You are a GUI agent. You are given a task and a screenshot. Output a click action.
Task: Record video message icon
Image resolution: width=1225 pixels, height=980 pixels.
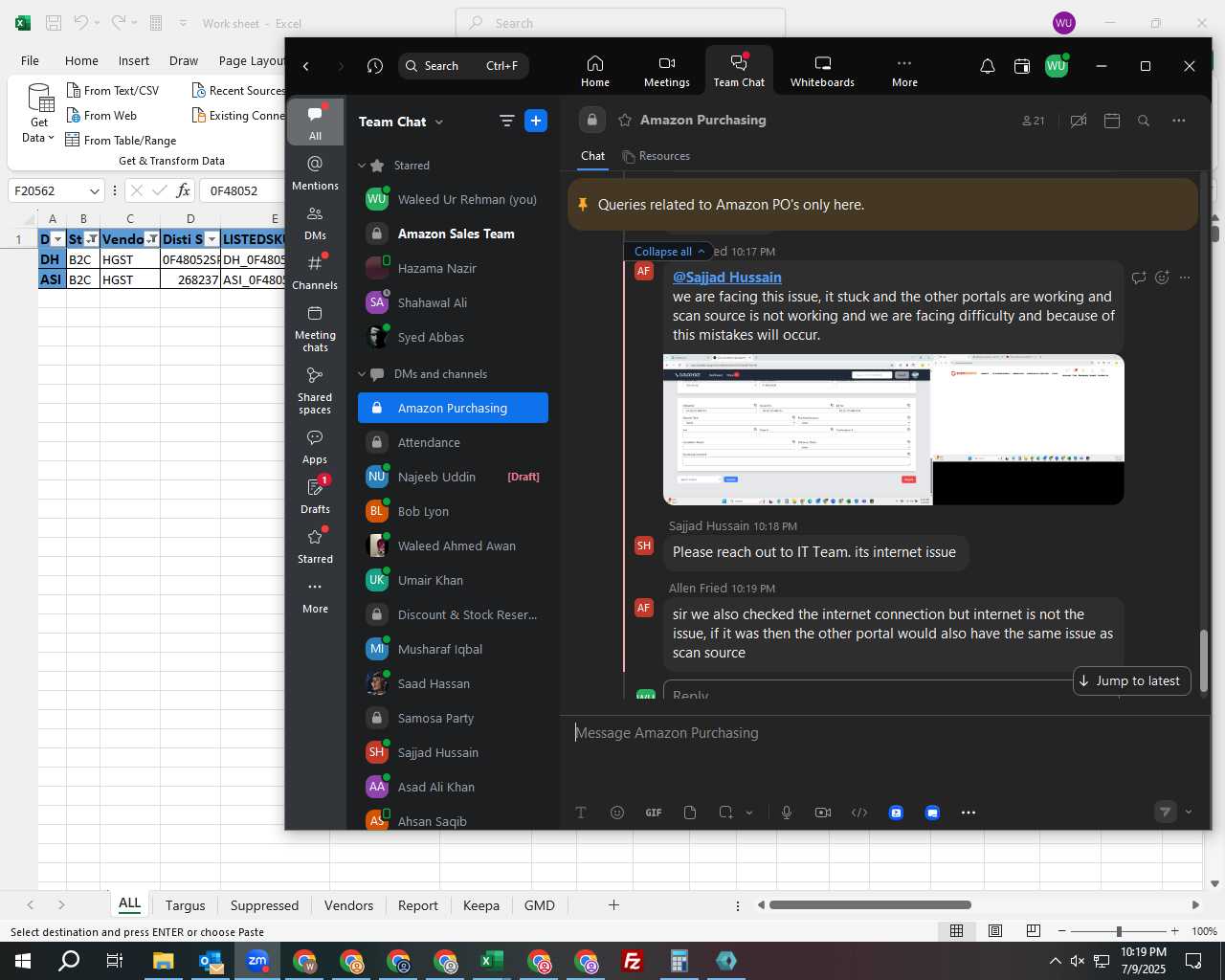click(823, 813)
